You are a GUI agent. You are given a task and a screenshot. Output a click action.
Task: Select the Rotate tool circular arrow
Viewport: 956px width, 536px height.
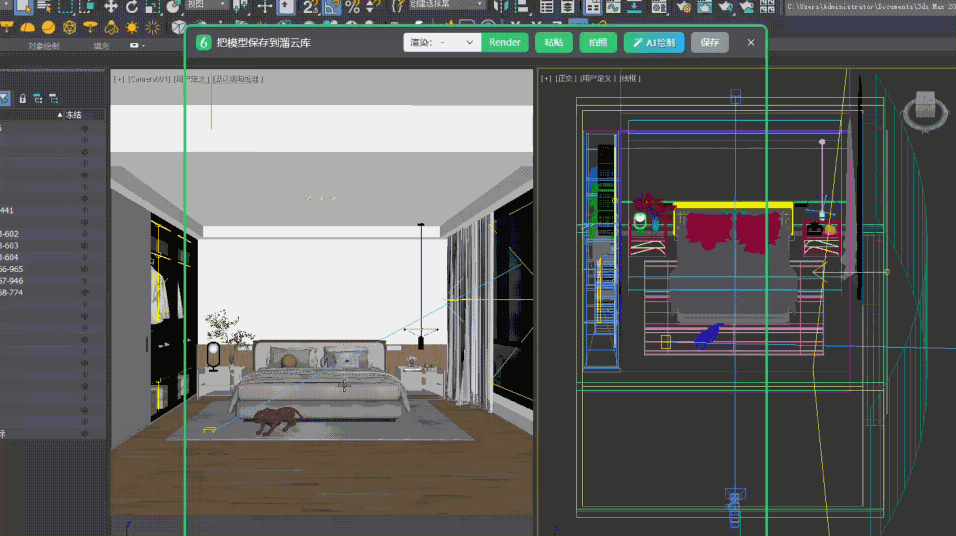pyautogui.click(x=132, y=7)
